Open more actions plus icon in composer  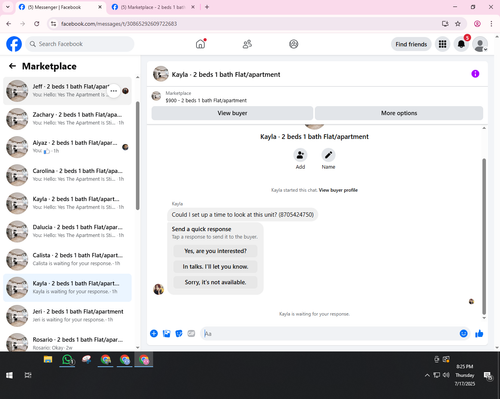154,333
